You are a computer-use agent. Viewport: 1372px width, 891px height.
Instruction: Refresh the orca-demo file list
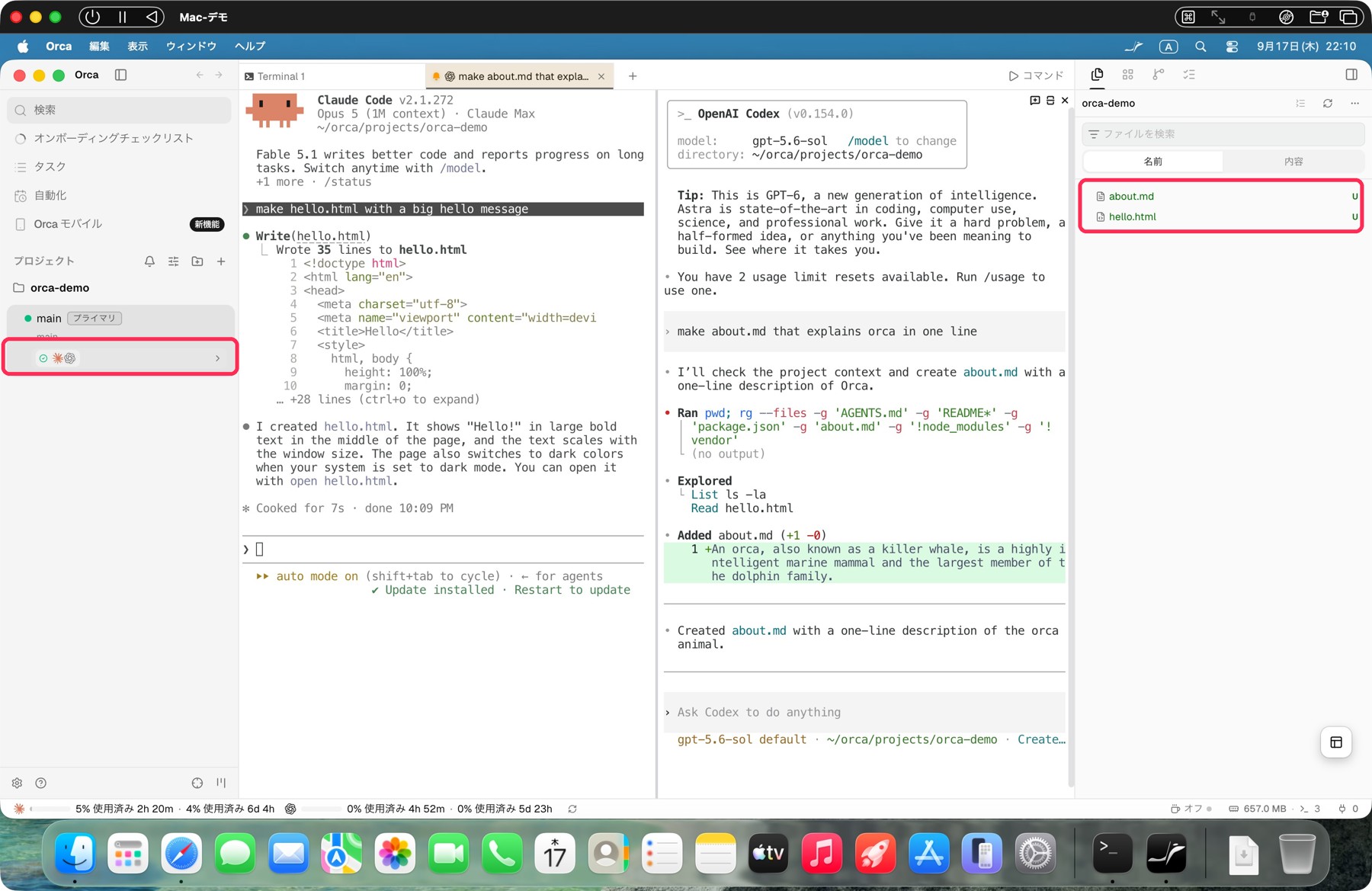(x=1328, y=103)
